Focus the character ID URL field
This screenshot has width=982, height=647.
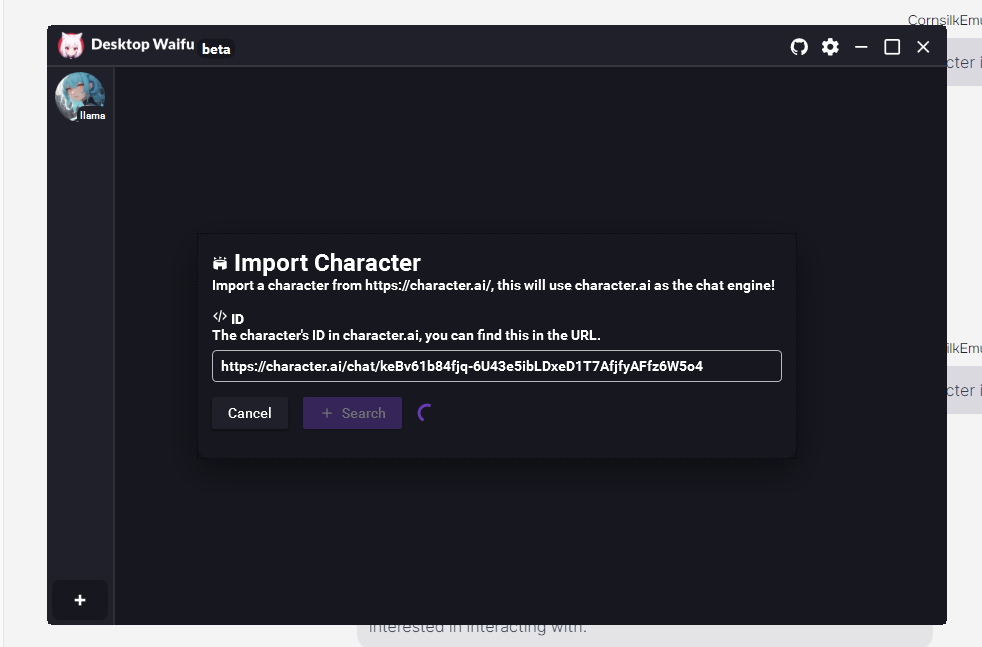(x=497, y=366)
